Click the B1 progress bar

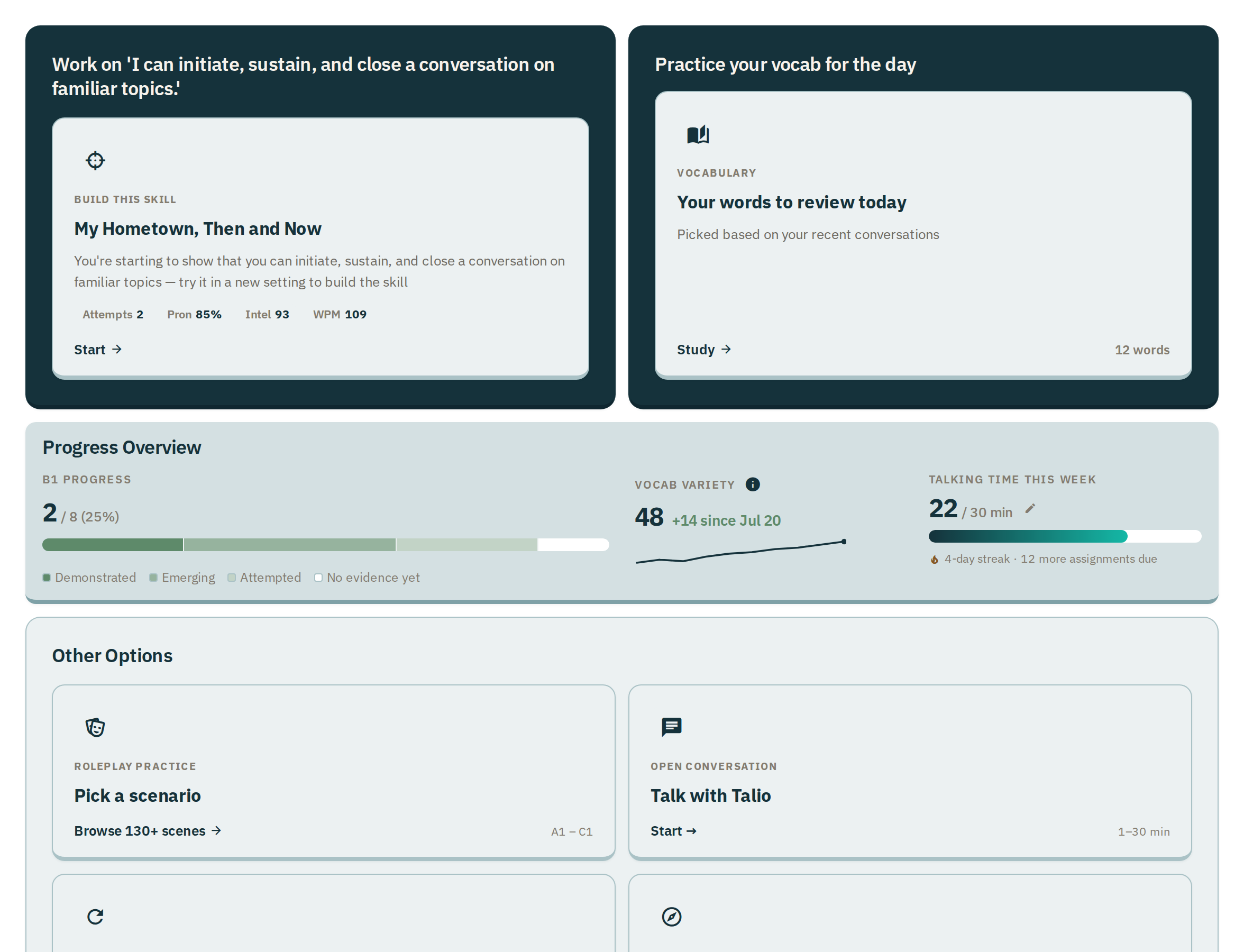(325, 545)
